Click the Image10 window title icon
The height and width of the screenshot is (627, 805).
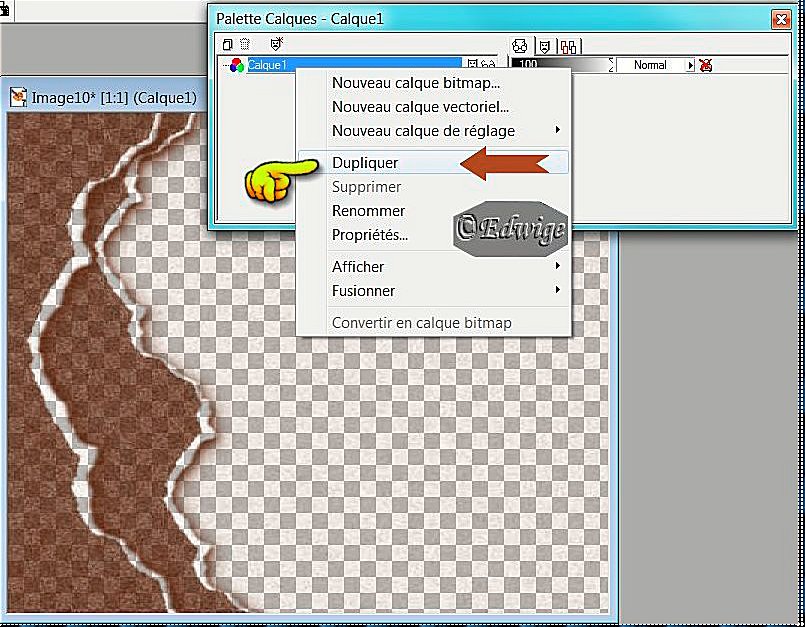coord(18,96)
